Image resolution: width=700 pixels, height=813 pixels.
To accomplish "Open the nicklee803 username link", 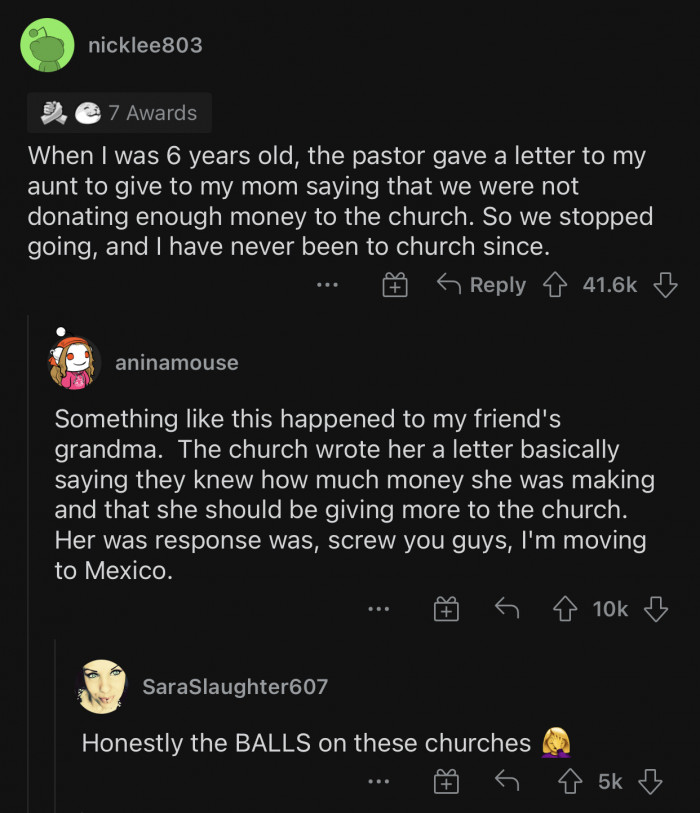I will point(144,45).
